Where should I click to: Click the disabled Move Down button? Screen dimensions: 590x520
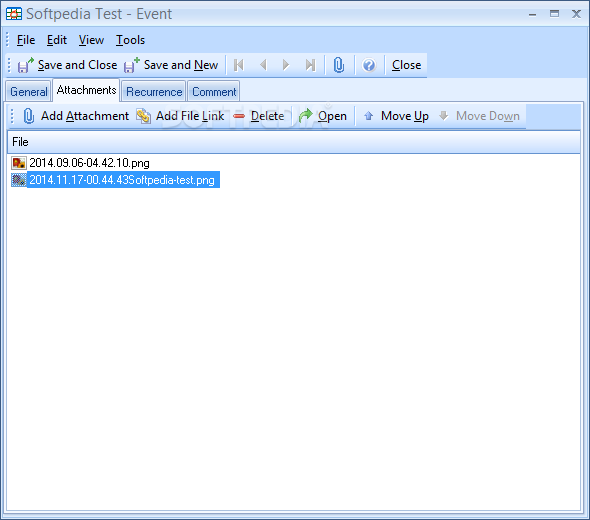coord(479,116)
